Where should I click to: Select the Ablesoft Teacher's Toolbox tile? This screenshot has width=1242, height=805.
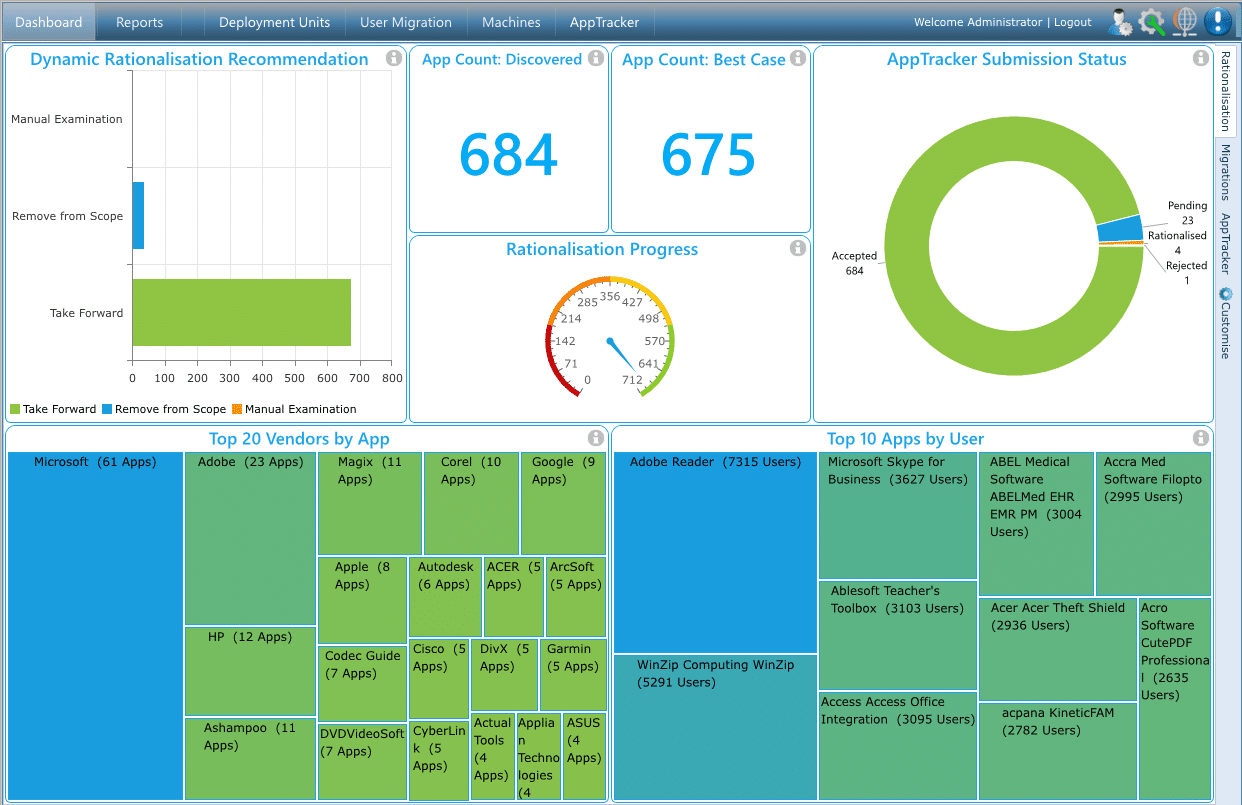coord(897,635)
